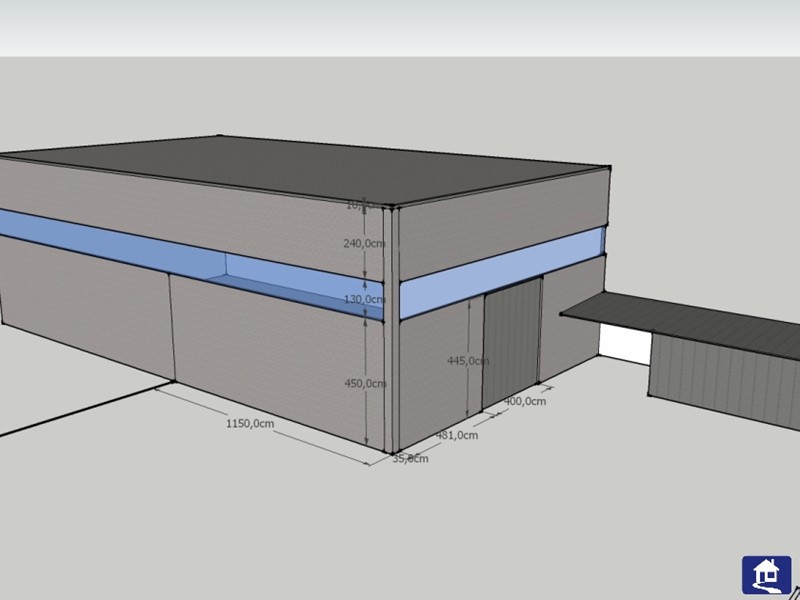This screenshot has width=800, height=600.
Task: Click the 445,0cm door height dimension
Action: tap(467, 360)
